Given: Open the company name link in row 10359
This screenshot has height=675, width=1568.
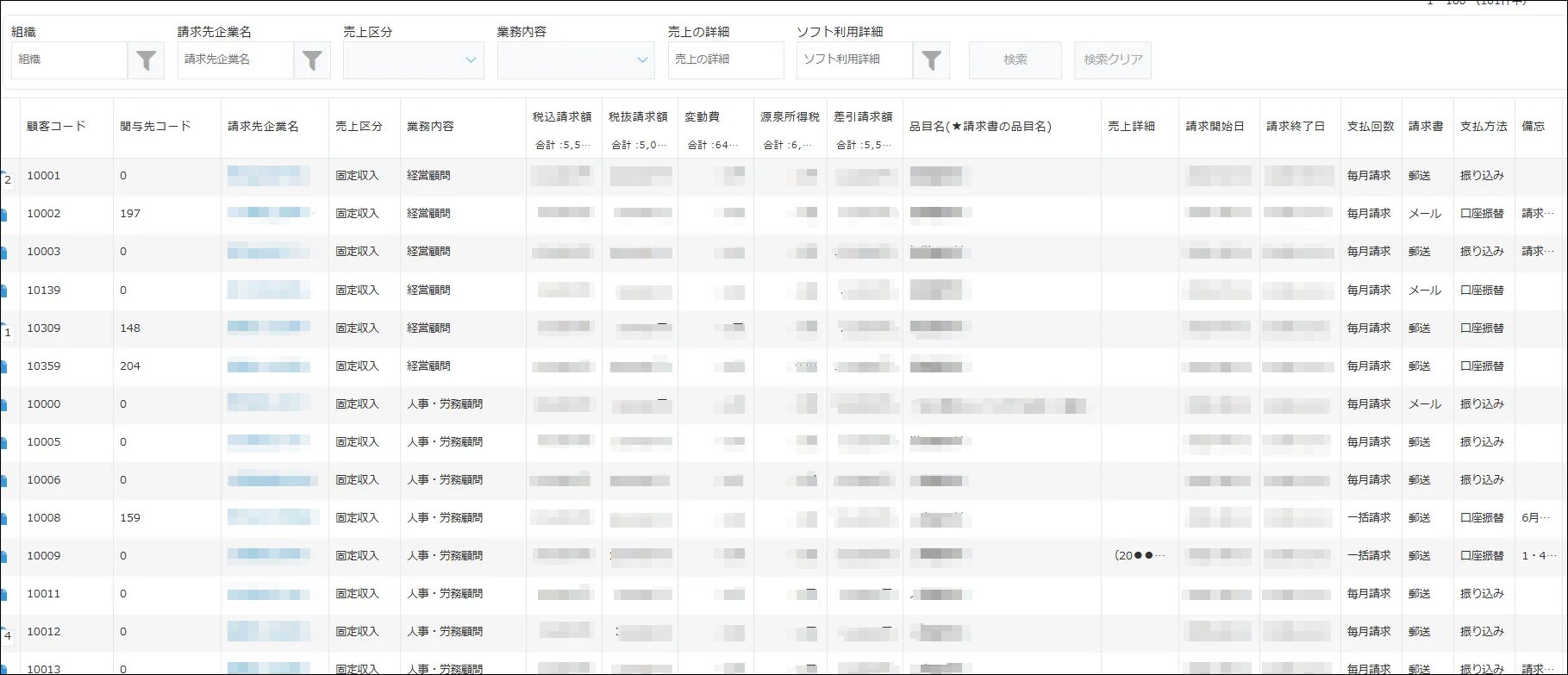Looking at the screenshot, I should [269, 366].
